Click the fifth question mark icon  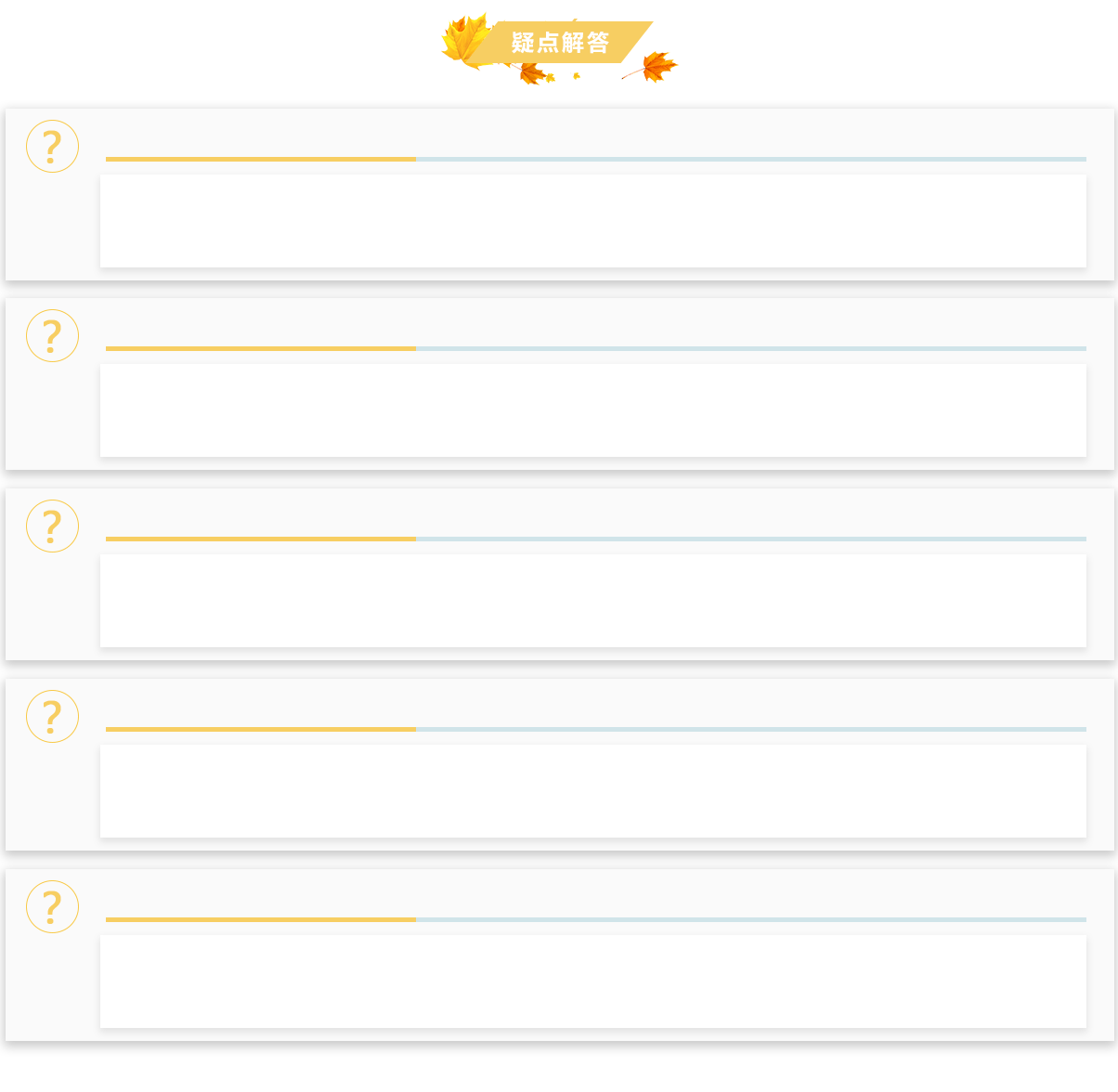[x=52, y=906]
